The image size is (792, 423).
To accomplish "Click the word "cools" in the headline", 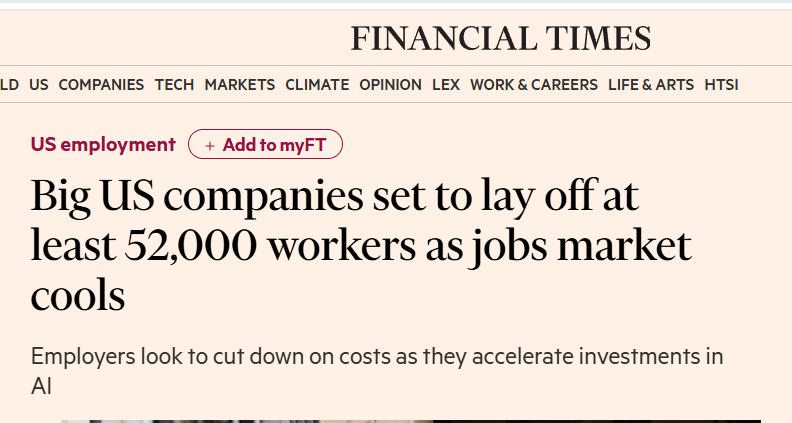I will point(78,296).
